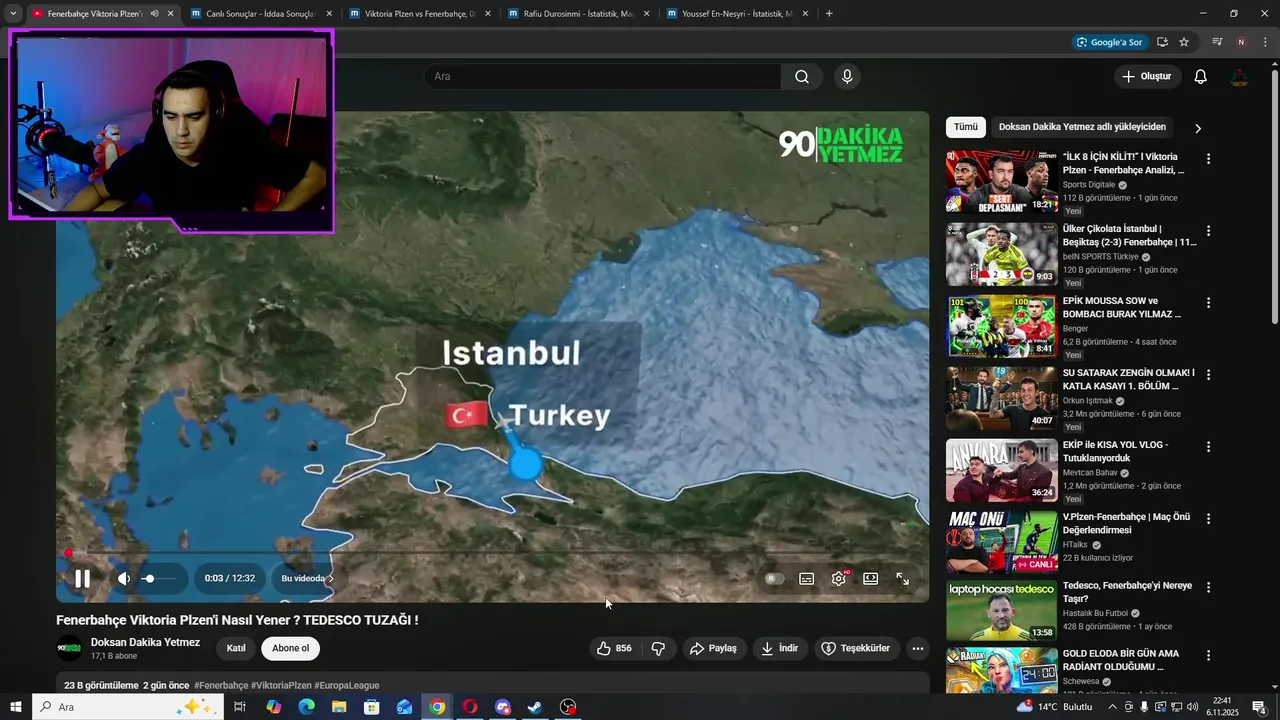
Task: Open Task View on the taskbar
Action: click(240, 707)
